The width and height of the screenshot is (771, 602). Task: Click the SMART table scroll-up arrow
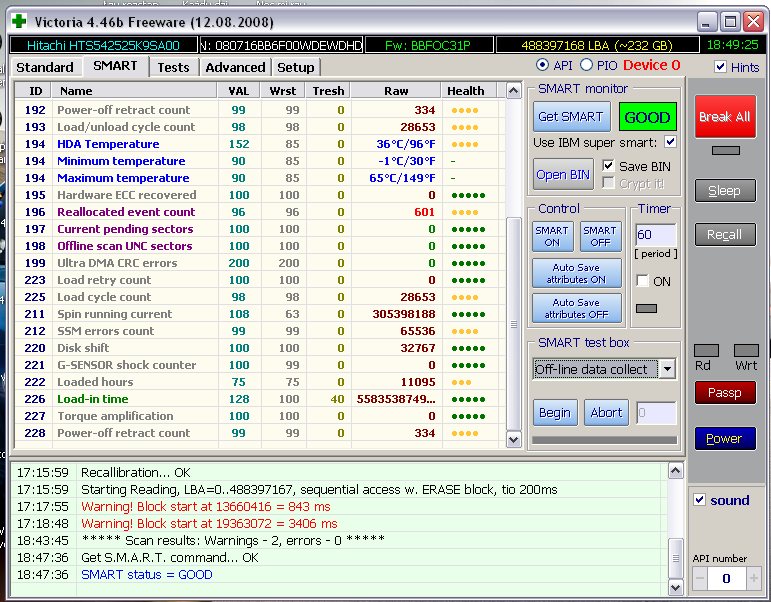click(514, 90)
